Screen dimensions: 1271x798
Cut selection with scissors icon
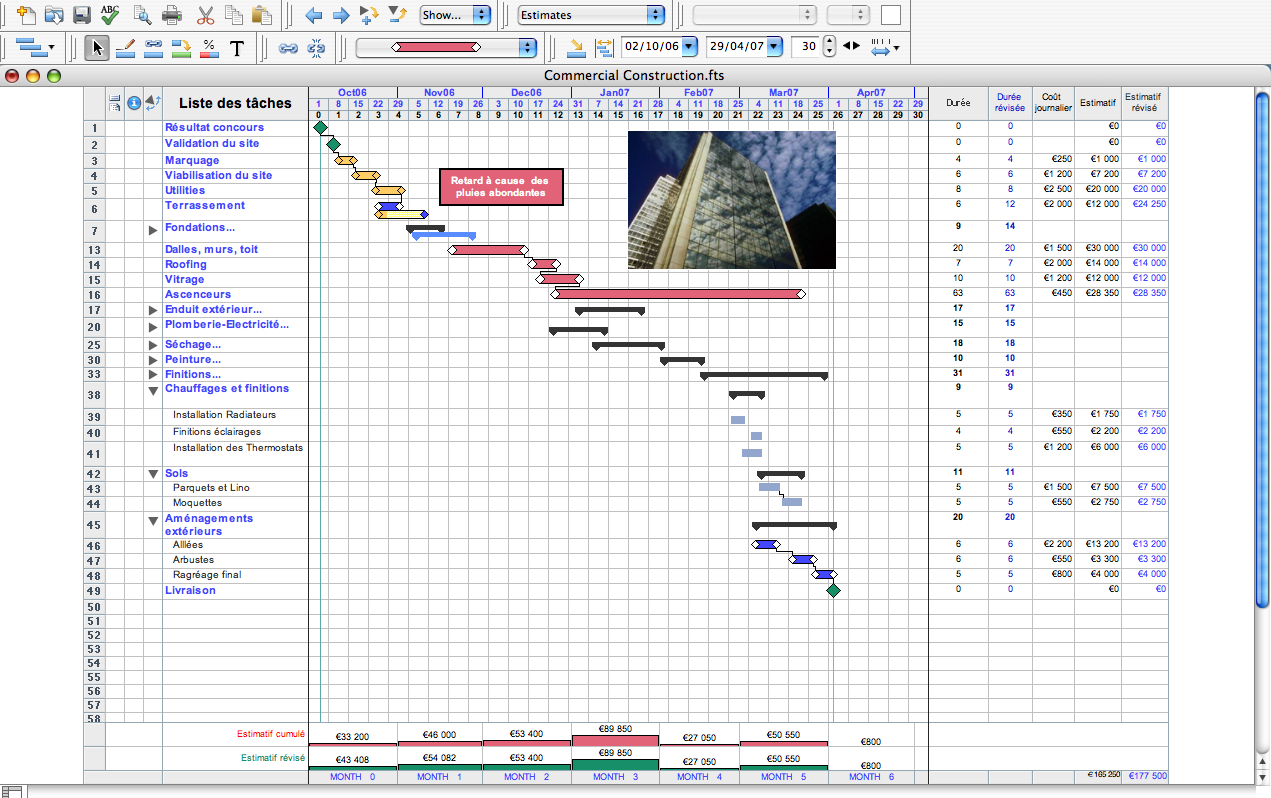coord(206,15)
